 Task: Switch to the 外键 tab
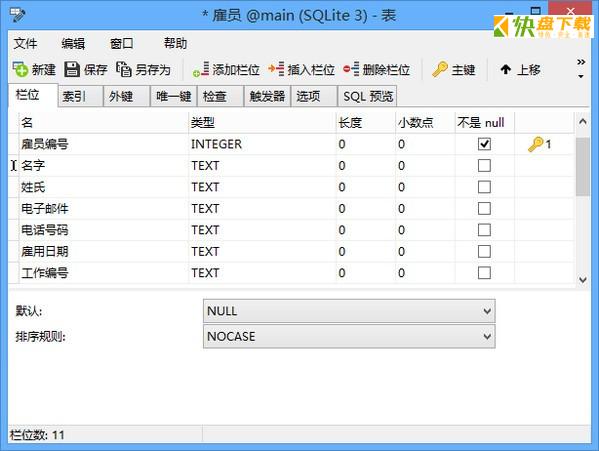(127, 96)
